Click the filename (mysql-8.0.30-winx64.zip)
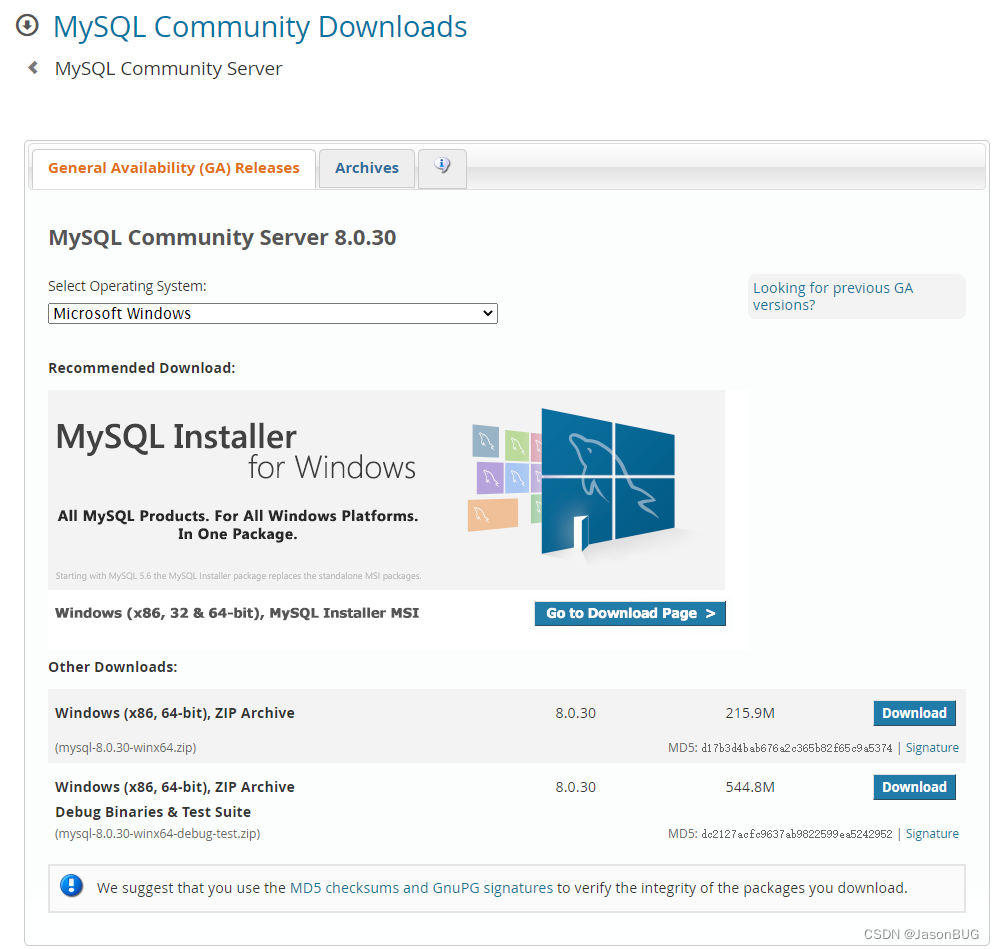 point(126,747)
